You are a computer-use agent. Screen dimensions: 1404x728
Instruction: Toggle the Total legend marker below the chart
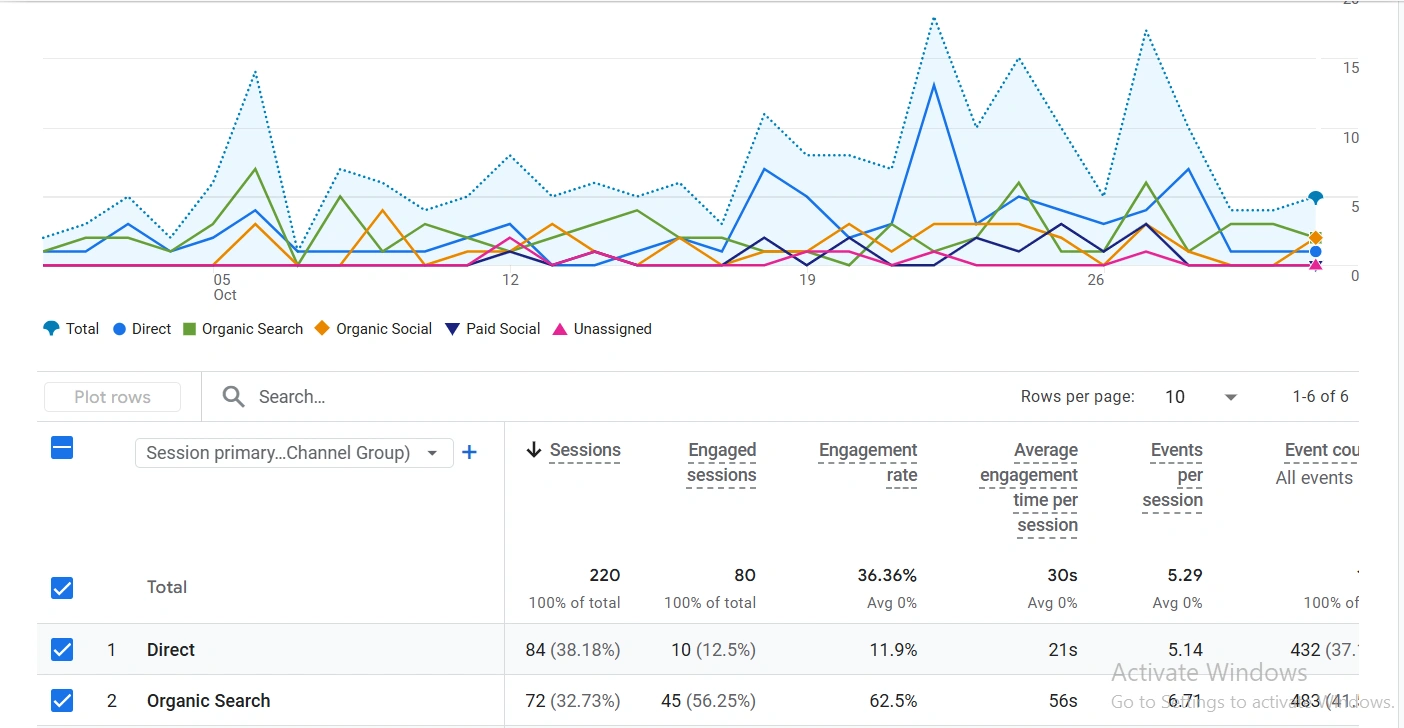(51, 328)
